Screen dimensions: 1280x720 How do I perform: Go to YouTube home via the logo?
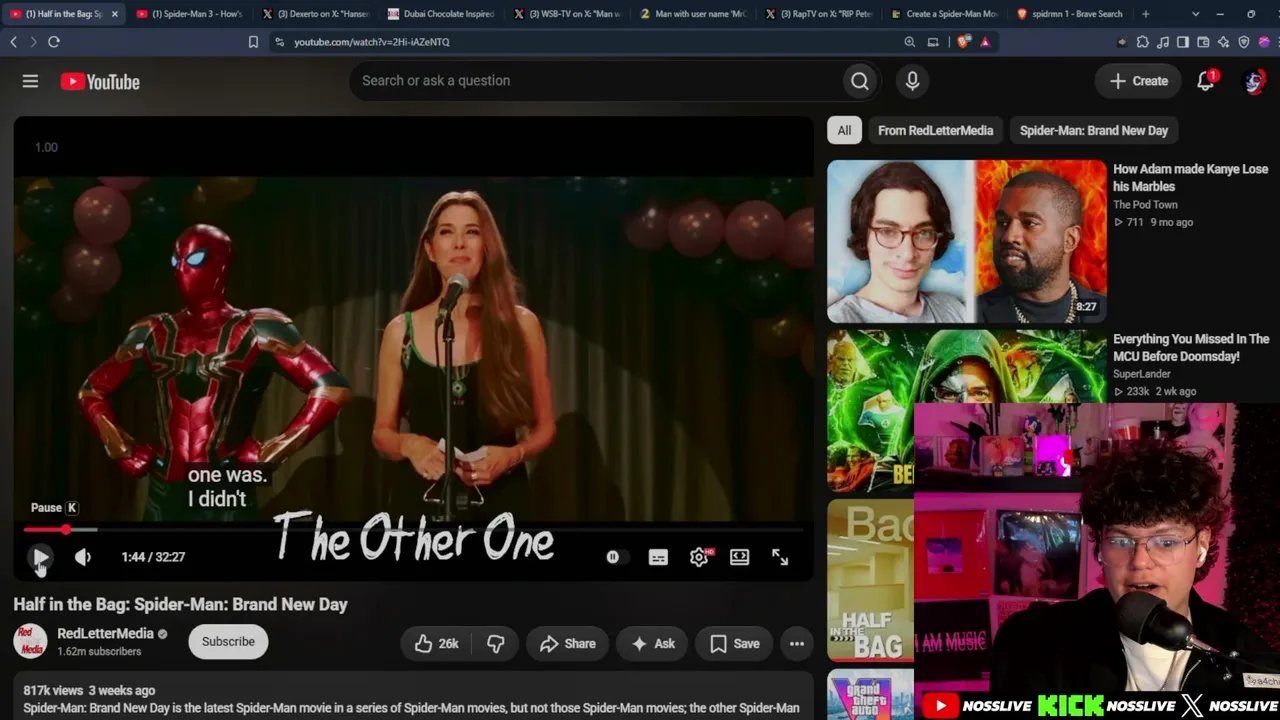click(x=100, y=82)
